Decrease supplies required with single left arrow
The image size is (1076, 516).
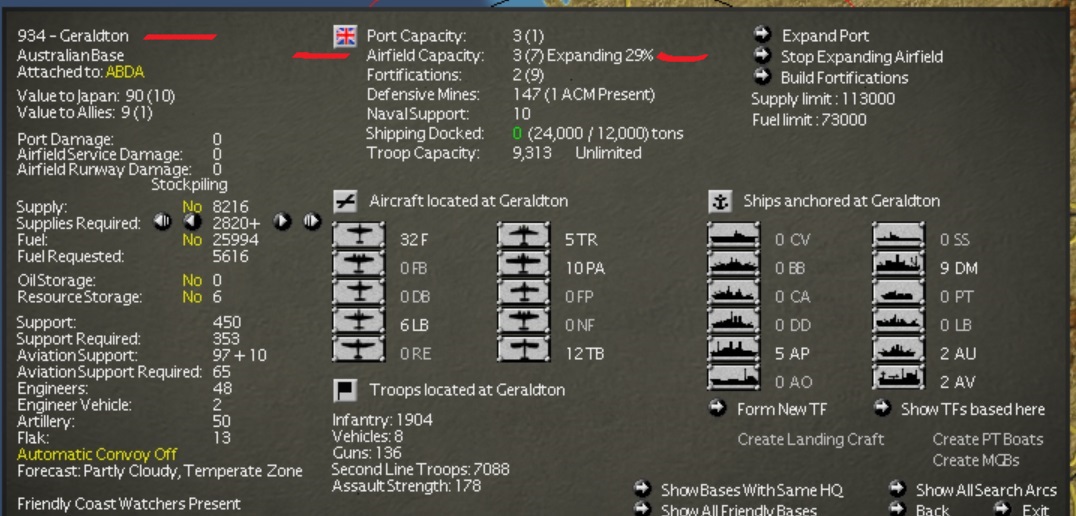[192, 222]
